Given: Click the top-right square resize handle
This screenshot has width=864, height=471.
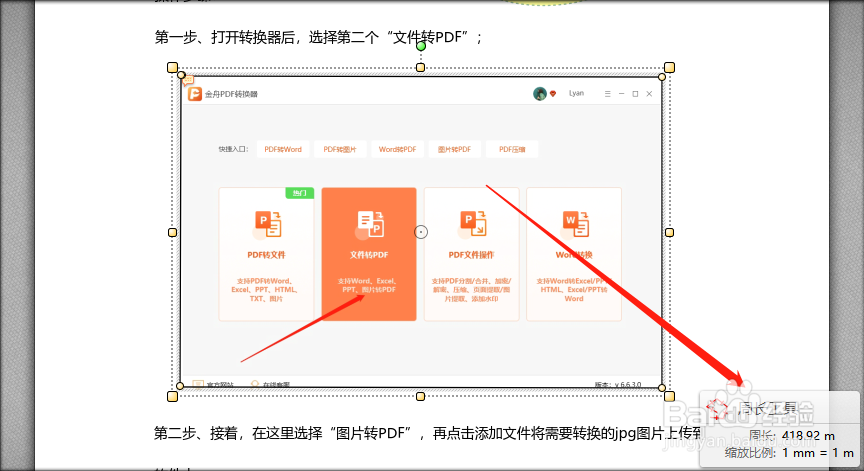Looking at the screenshot, I should click(669, 67).
